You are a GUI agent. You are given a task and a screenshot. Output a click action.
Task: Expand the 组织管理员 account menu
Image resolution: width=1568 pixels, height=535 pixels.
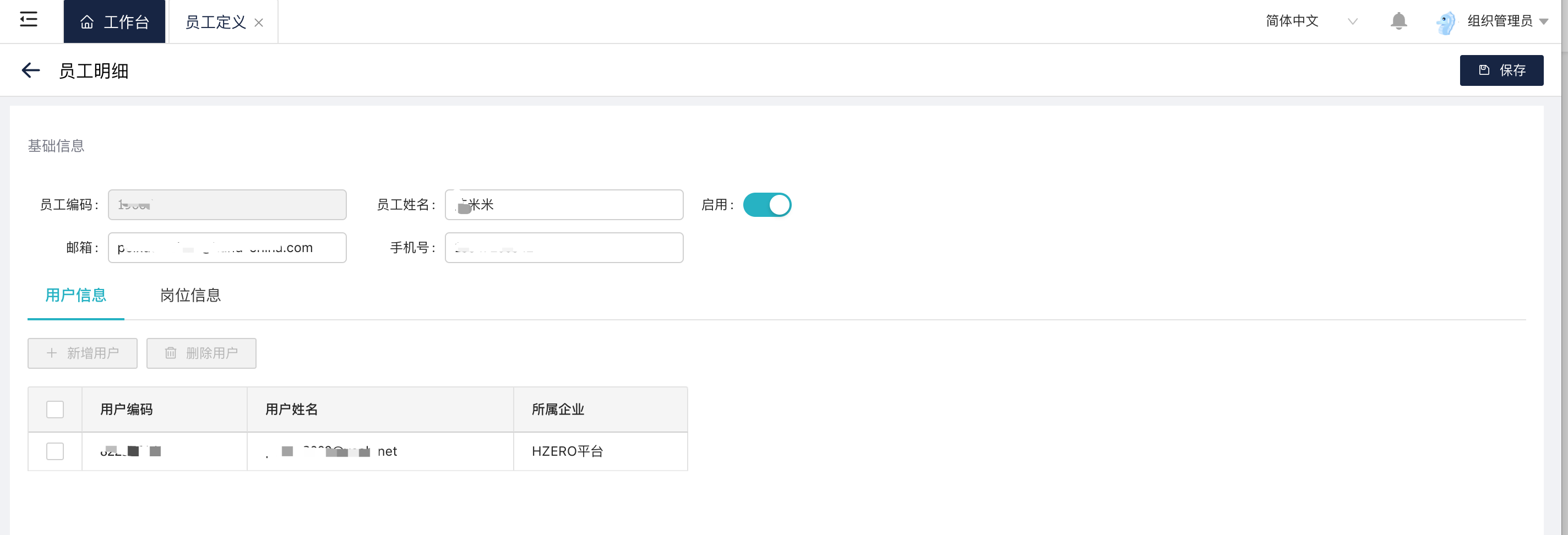click(x=1507, y=21)
